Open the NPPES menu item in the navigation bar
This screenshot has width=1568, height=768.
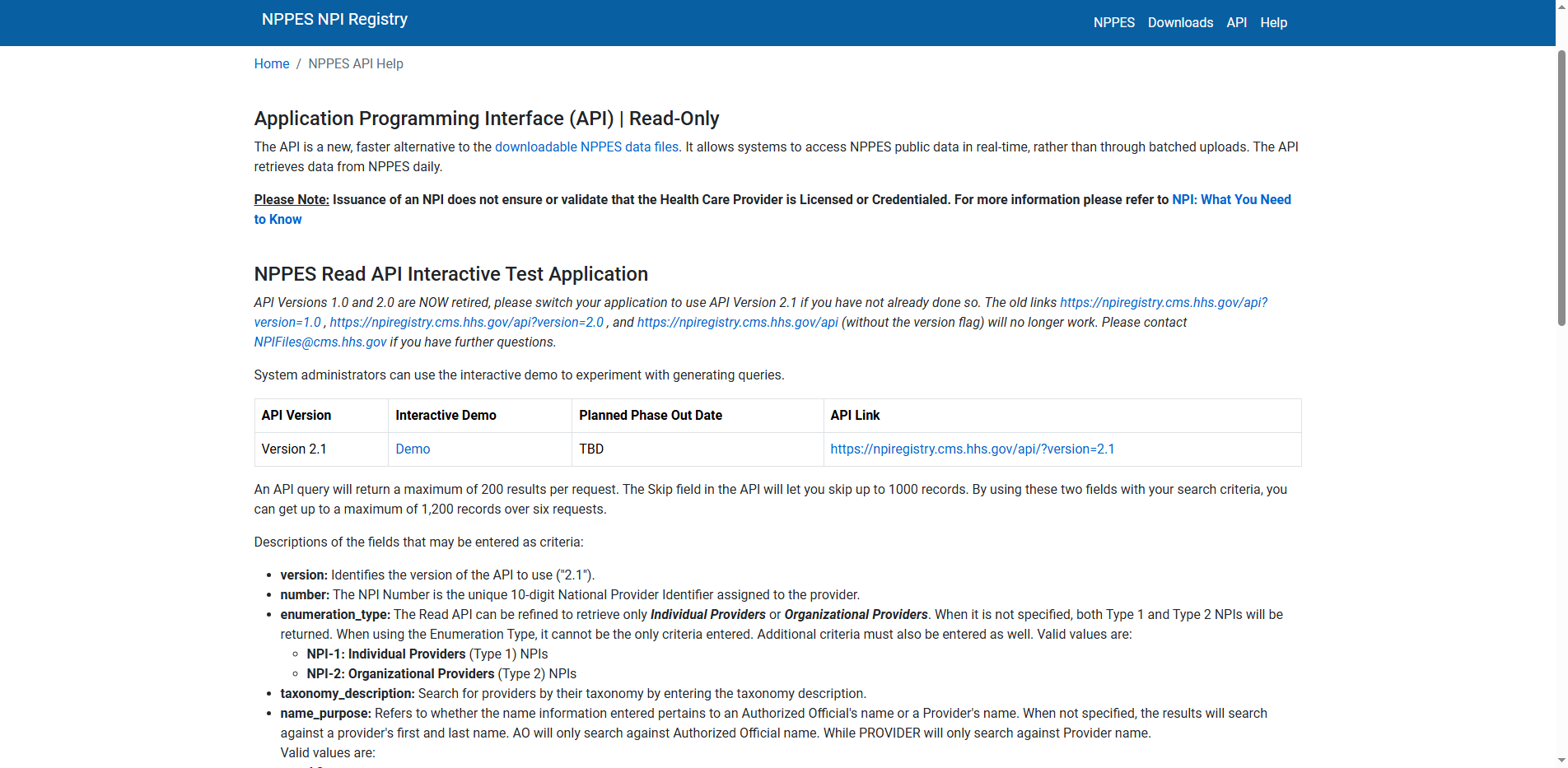(1113, 22)
